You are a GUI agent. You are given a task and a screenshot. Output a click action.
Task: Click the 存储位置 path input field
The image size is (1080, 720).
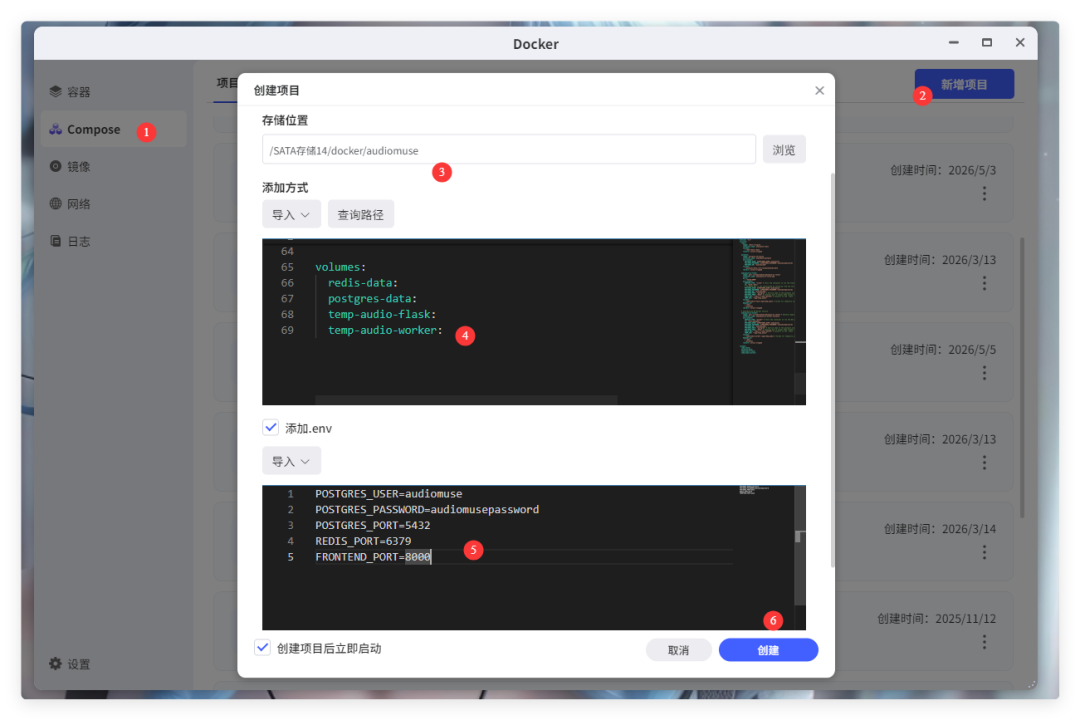pos(508,150)
